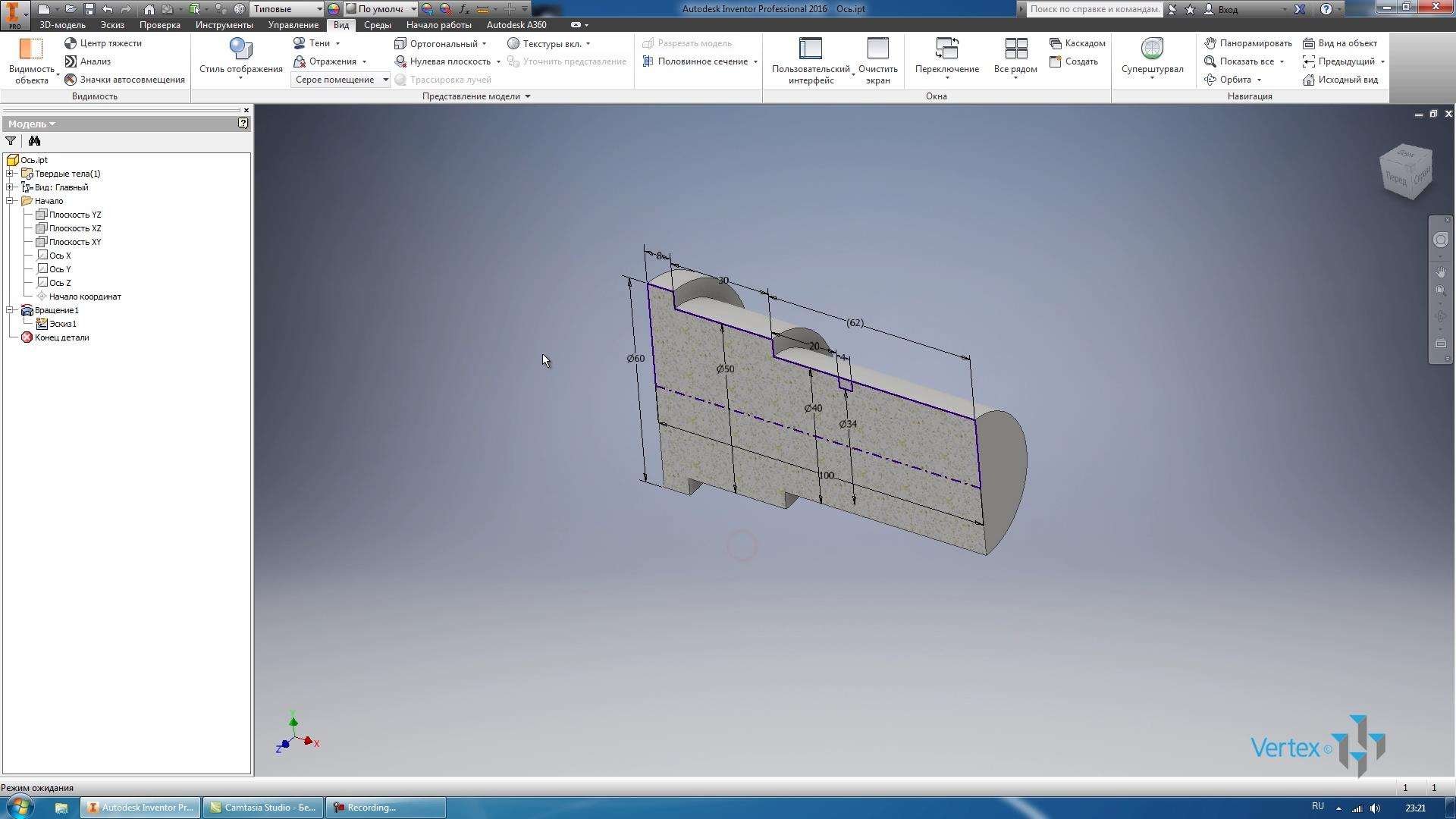Click Tile All windows (Все рядом) icon
The height and width of the screenshot is (819, 1456).
click(1015, 50)
